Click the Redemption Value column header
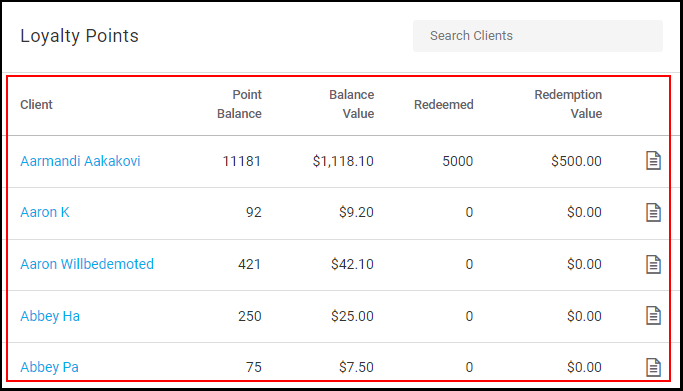683x391 pixels. 568,104
